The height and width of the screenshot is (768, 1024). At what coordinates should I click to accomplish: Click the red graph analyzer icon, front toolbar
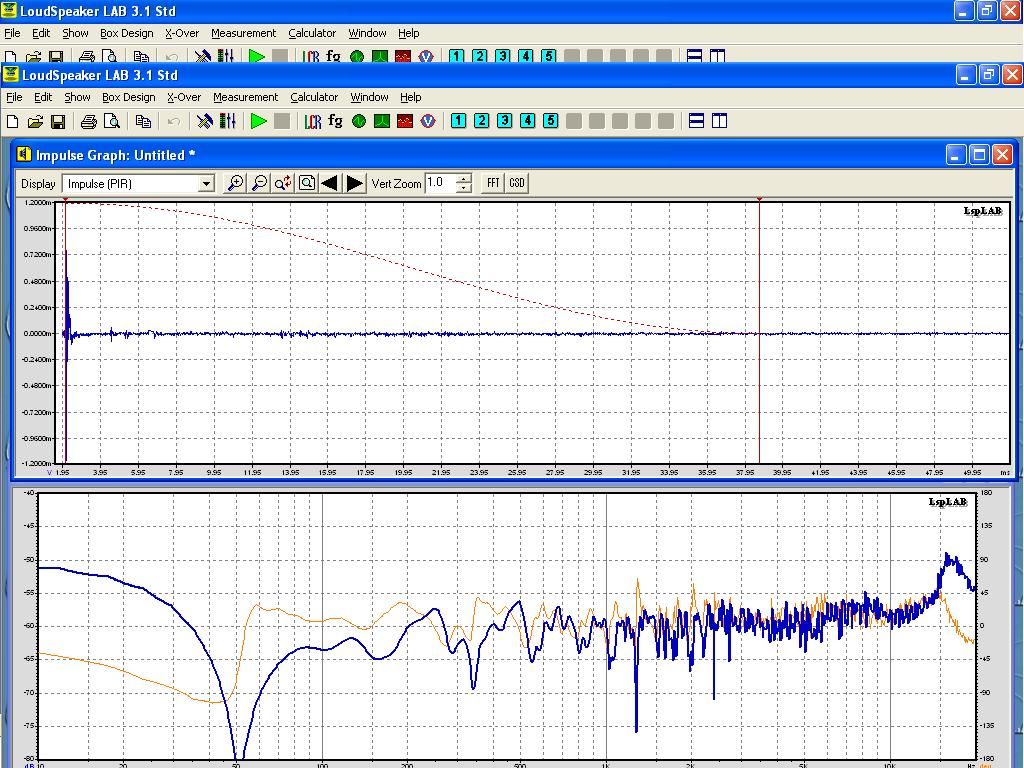click(405, 121)
